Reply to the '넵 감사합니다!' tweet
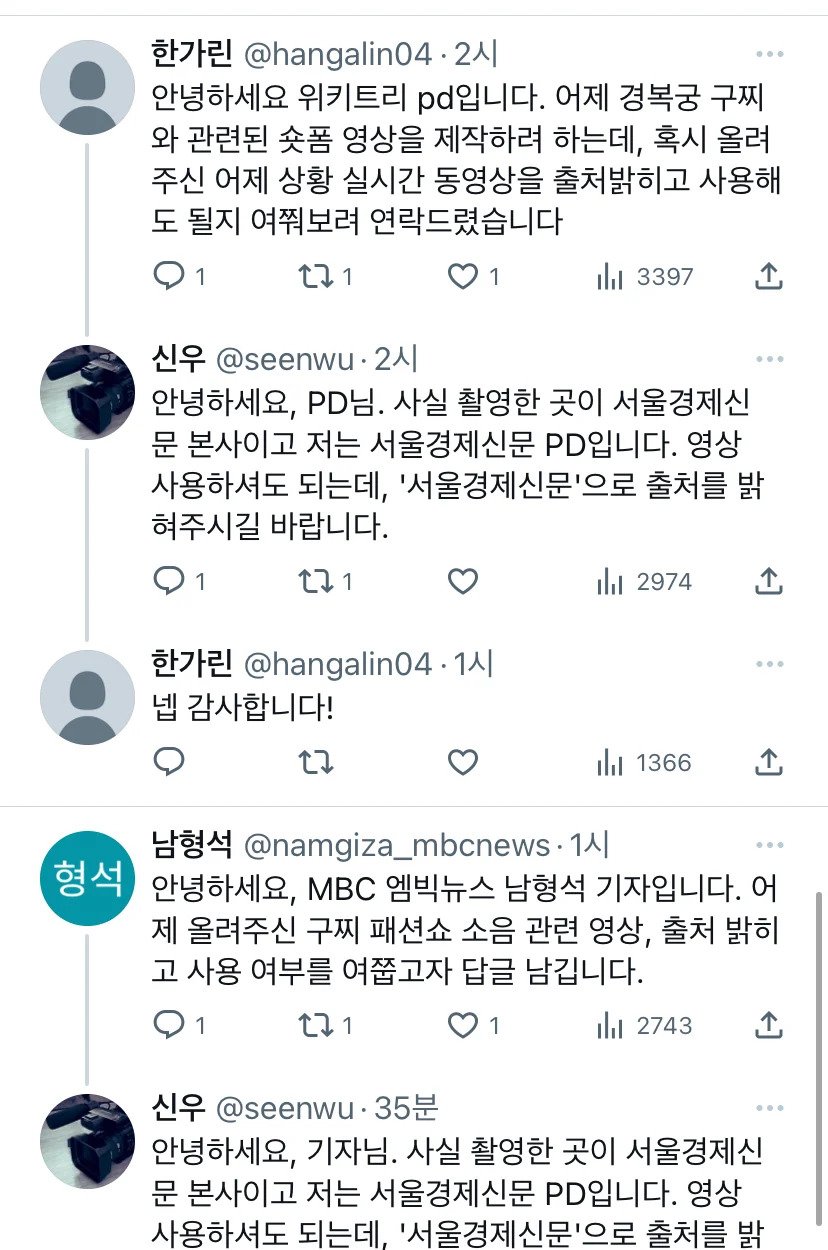828x1250 pixels. (x=168, y=763)
